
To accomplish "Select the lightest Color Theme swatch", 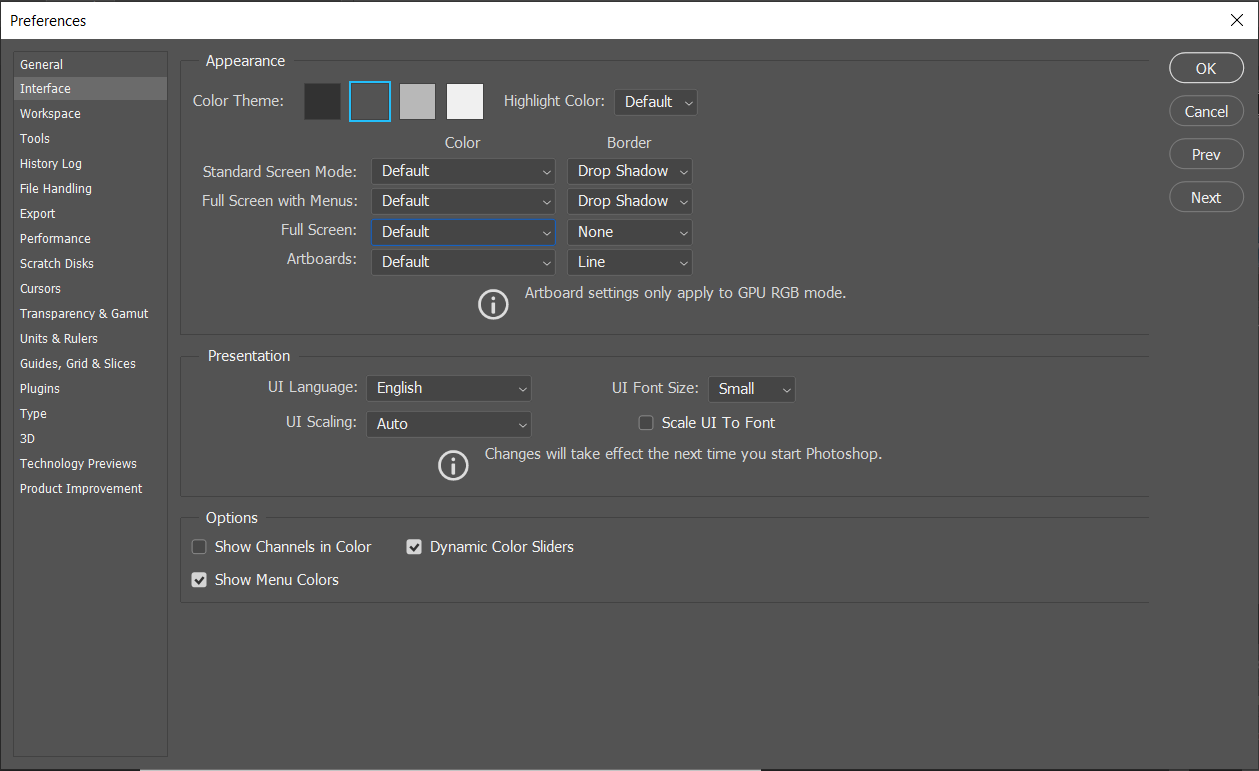I will (464, 101).
